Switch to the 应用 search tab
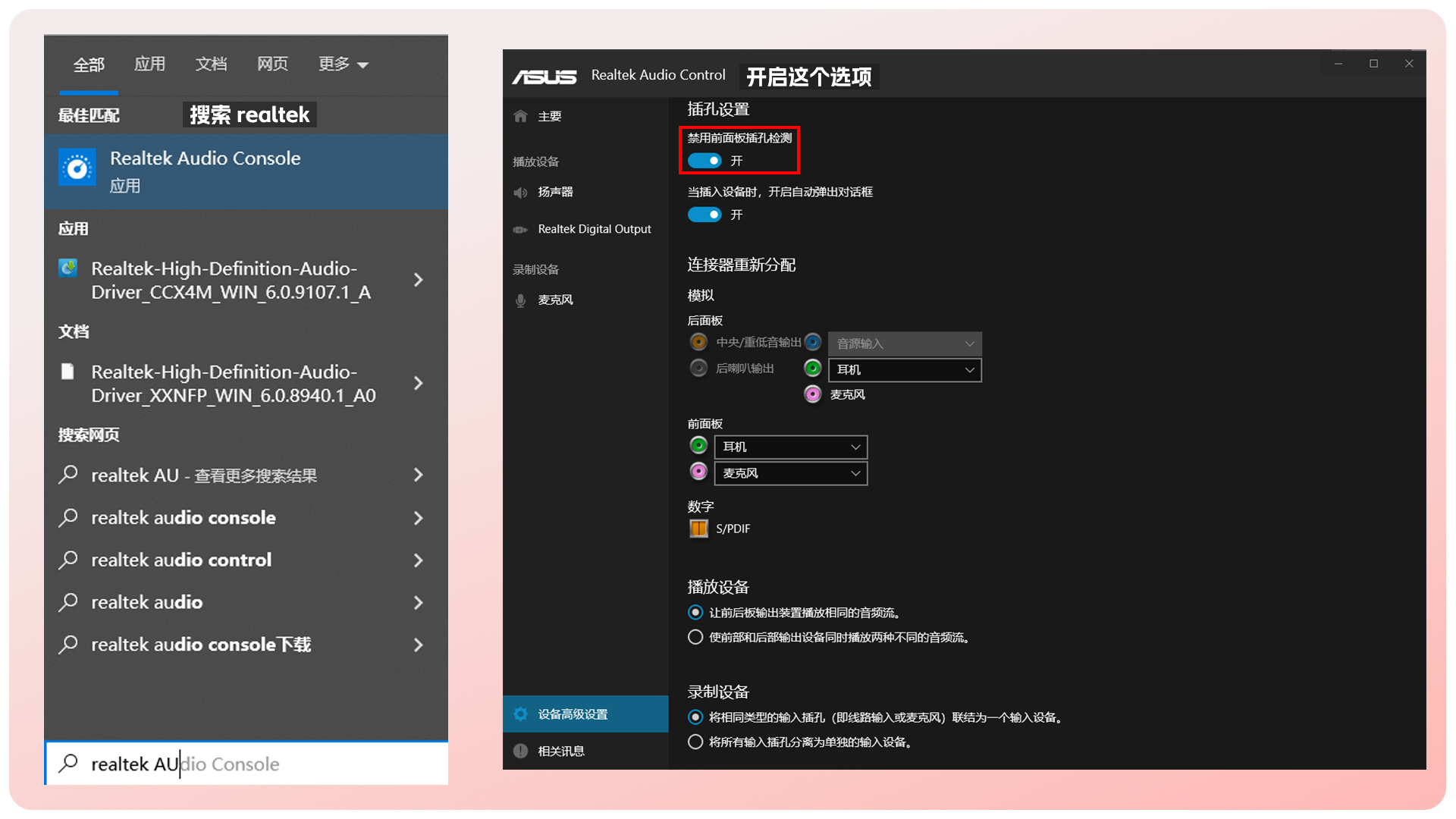 pyautogui.click(x=149, y=64)
